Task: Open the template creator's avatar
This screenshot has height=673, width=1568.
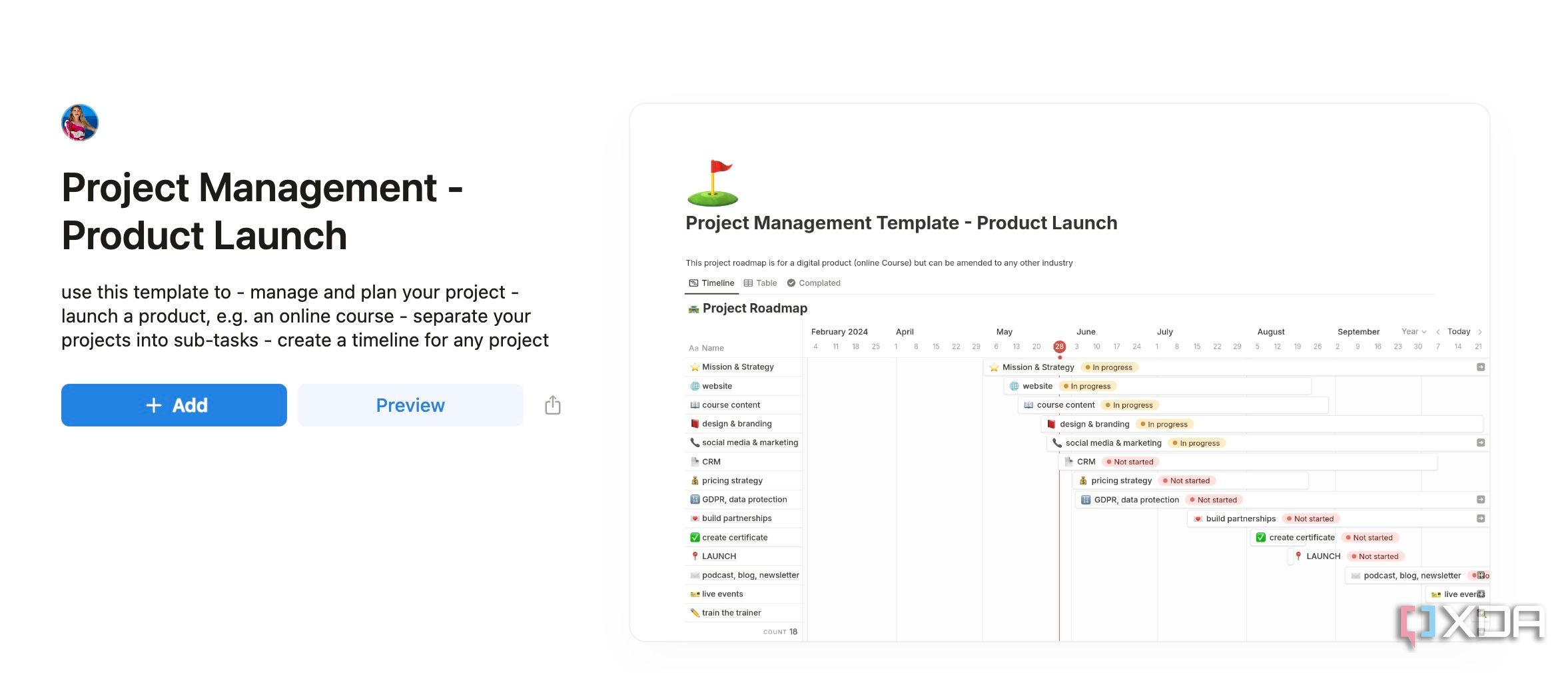Action: click(x=80, y=123)
